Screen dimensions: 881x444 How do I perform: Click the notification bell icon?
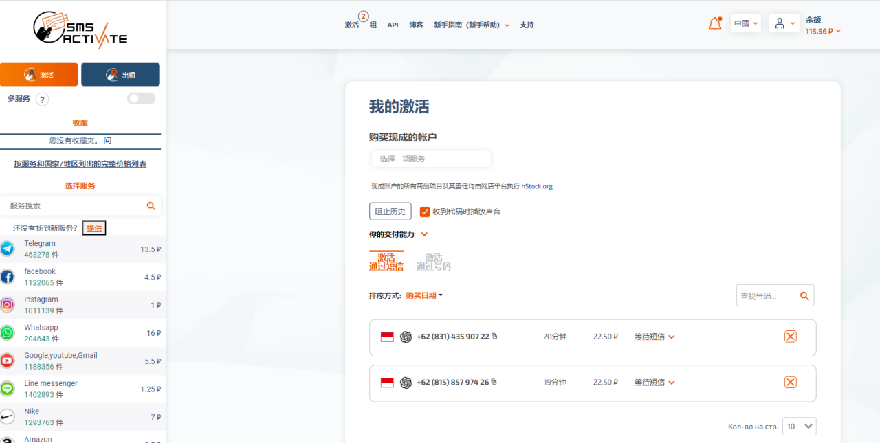[x=714, y=23]
